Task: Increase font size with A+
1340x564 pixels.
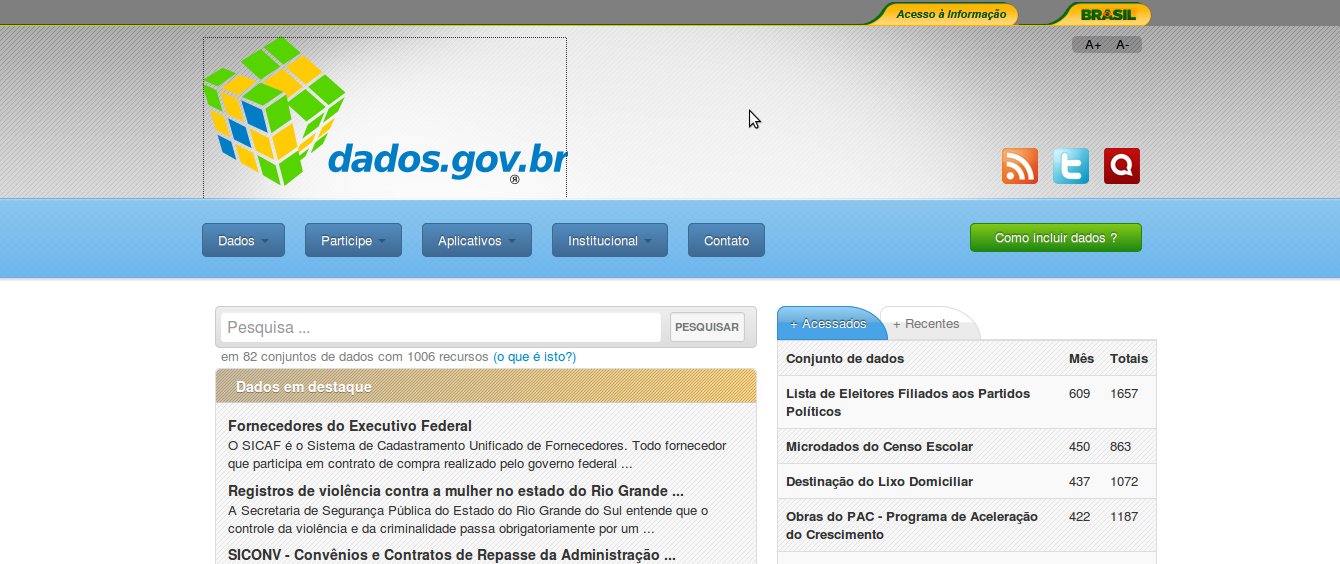Action: (1093, 45)
